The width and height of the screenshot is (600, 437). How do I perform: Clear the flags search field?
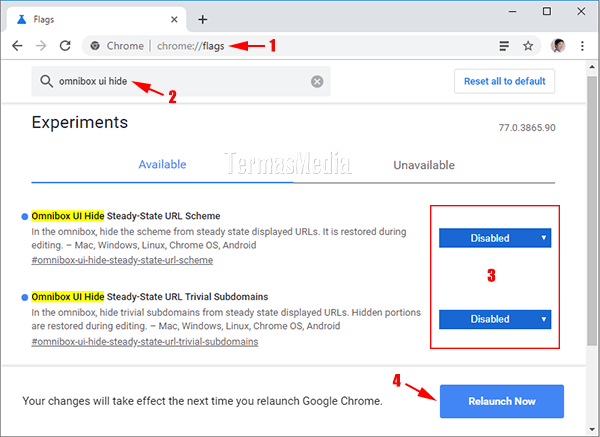click(x=317, y=82)
